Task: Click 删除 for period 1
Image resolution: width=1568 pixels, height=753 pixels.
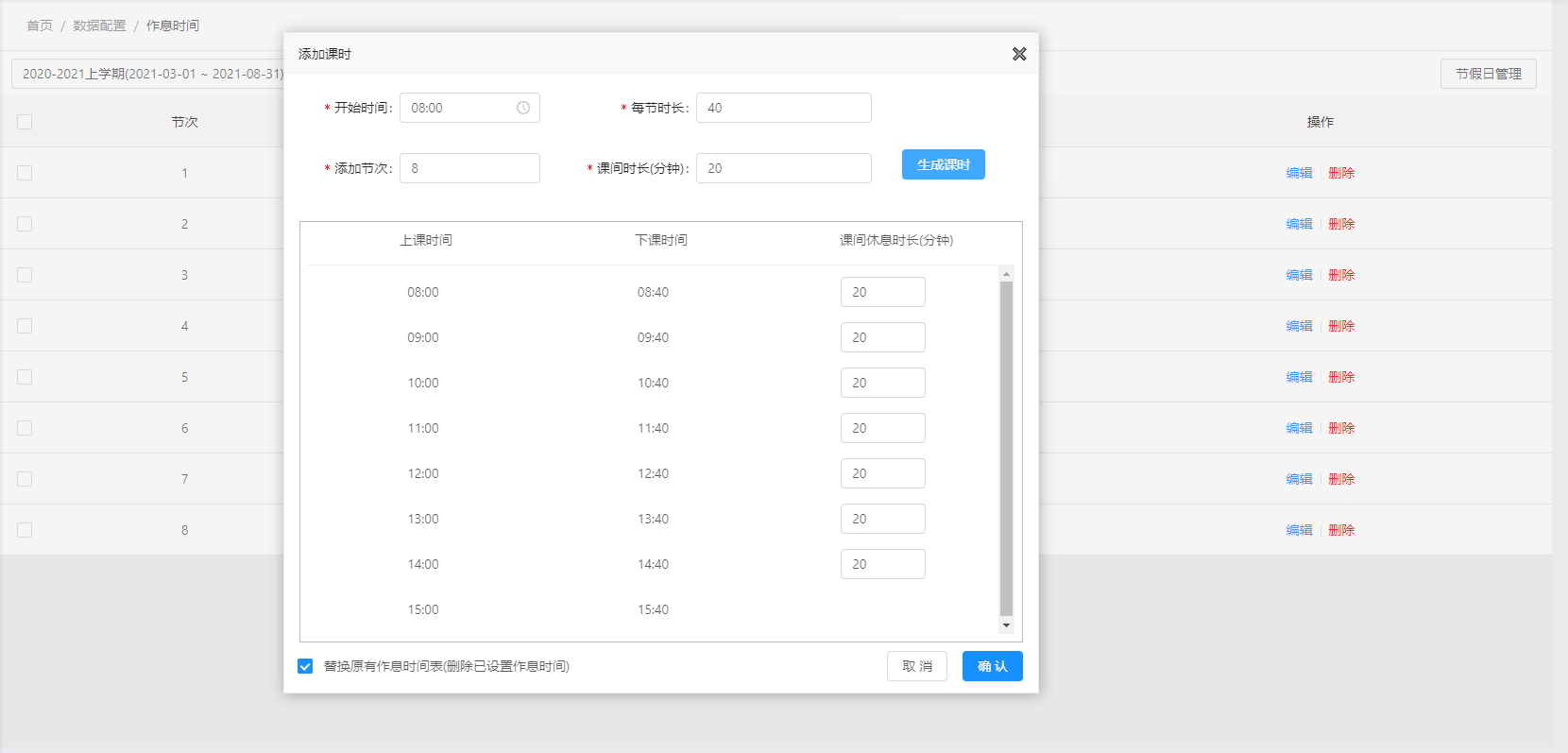Action: (x=1341, y=173)
